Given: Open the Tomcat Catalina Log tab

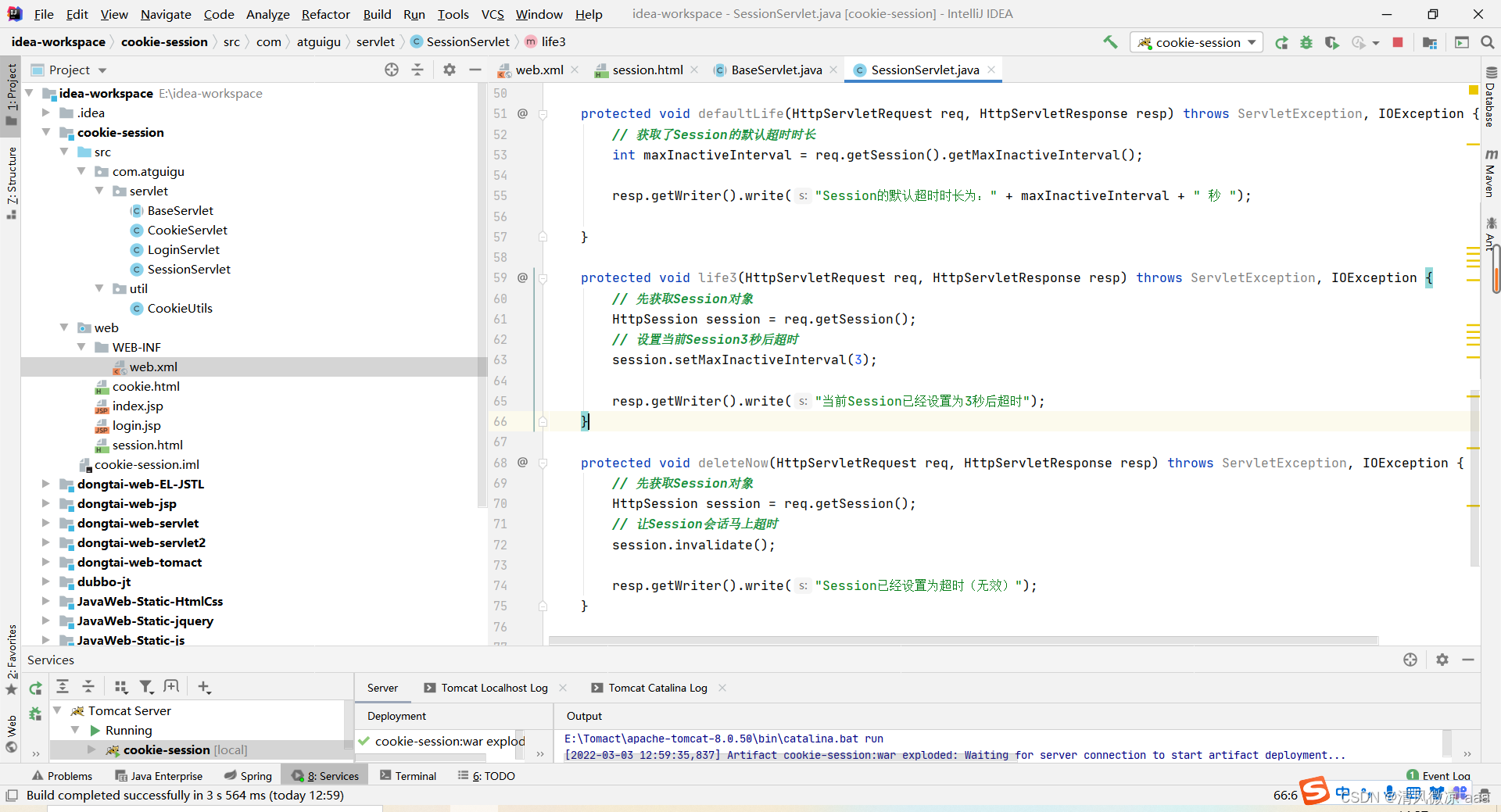Looking at the screenshot, I should point(657,688).
